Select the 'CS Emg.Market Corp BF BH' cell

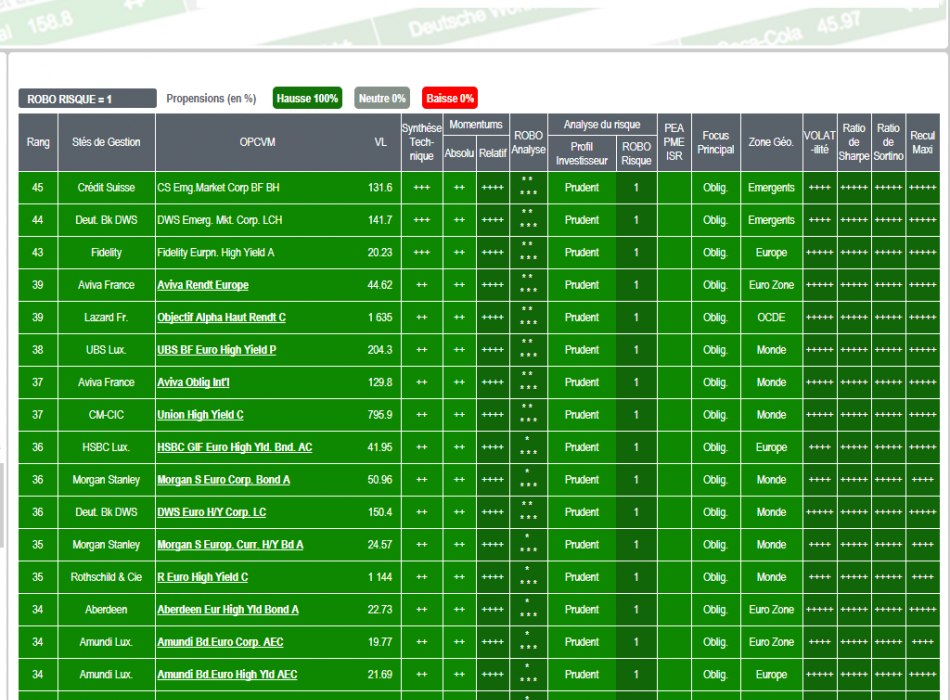click(x=218, y=188)
